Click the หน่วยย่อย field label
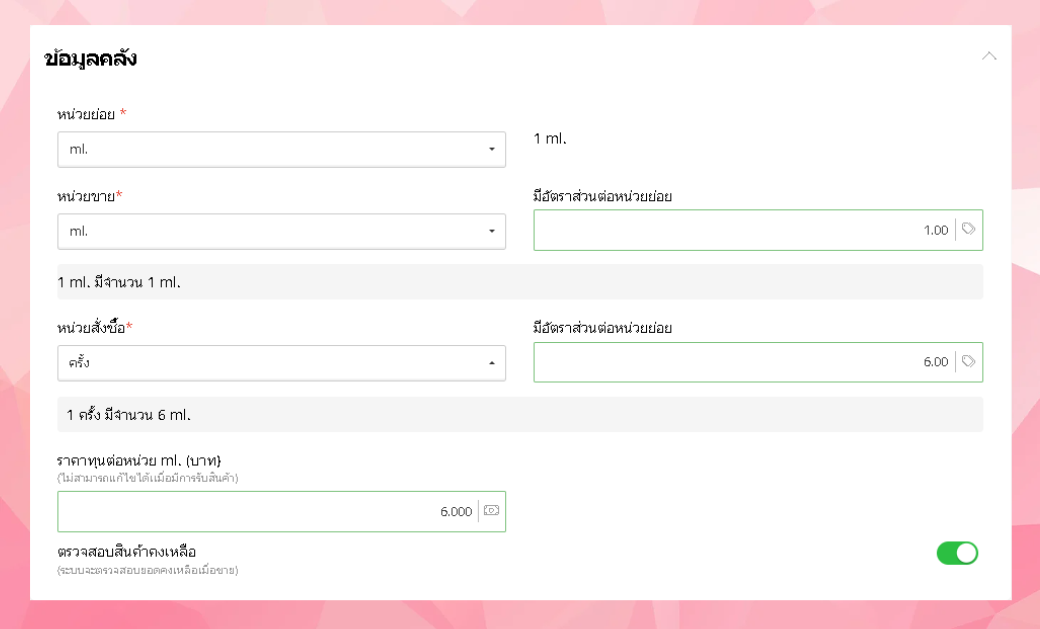This screenshot has width=1040, height=629. pos(86,114)
